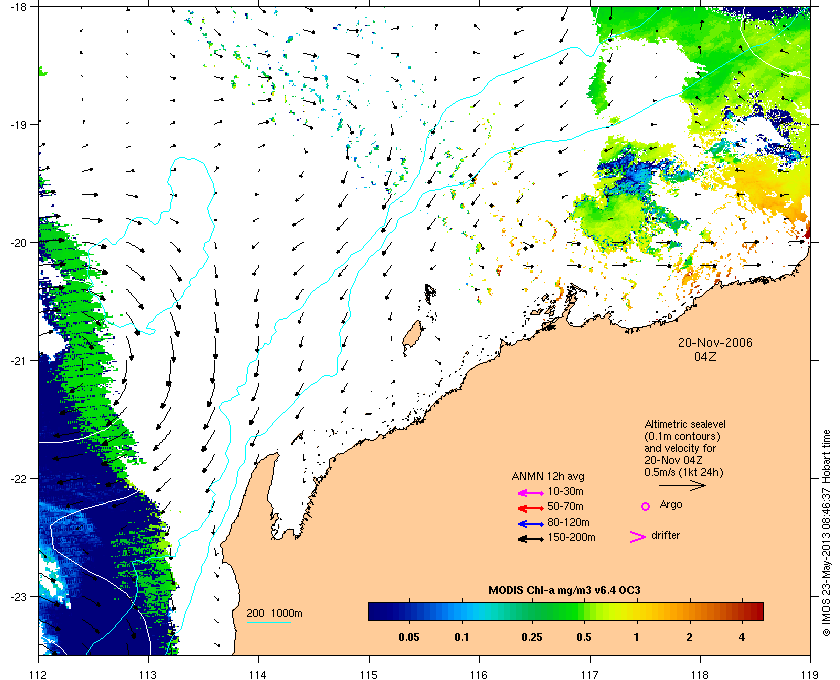Click the 'Altimetric sealevel' caption text
Viewport: 840px width, 680px height.
[685, 424]
